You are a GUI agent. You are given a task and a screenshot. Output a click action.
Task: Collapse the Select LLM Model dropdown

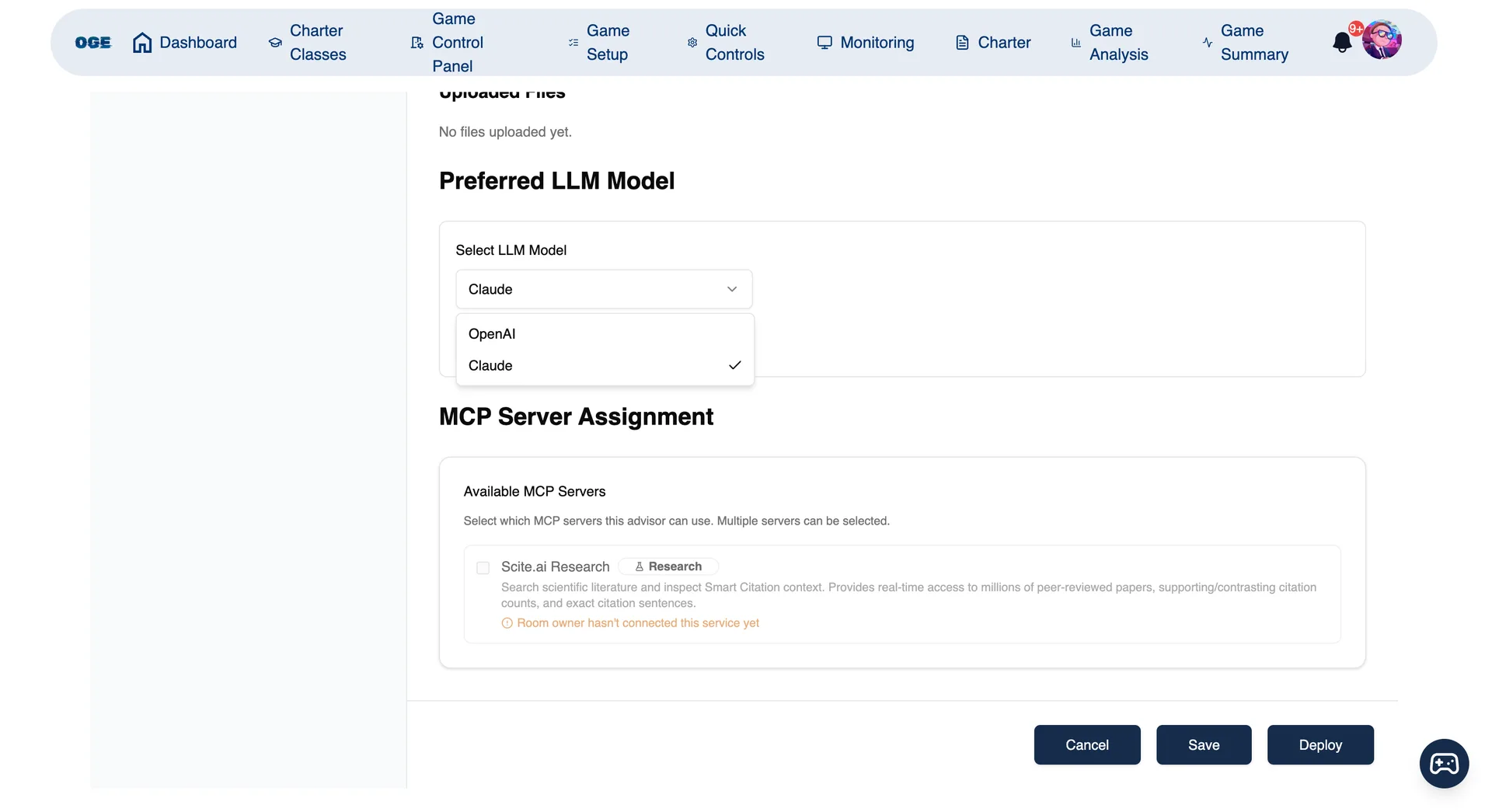pos(604,289)
